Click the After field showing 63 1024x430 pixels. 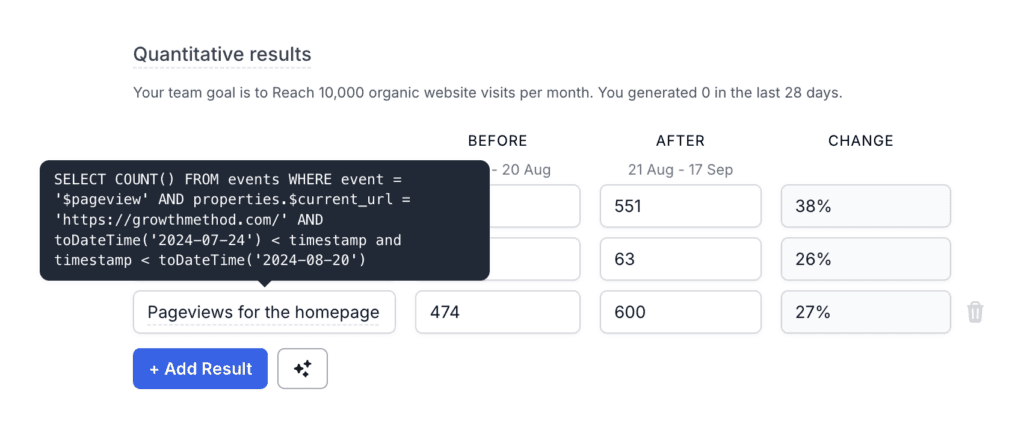pos(680,259)
